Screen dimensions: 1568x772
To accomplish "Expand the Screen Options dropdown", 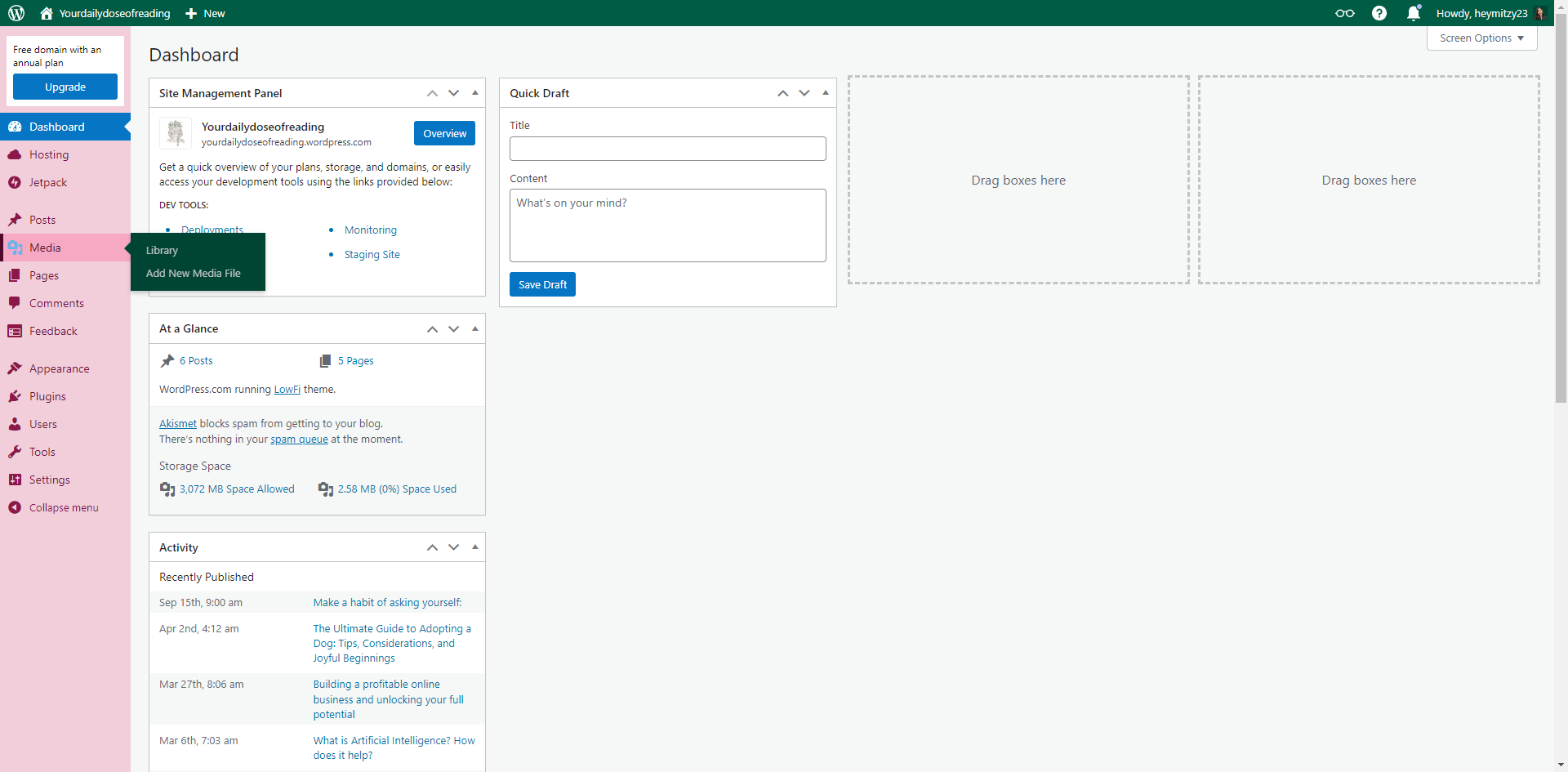I will click(1481, 38).
